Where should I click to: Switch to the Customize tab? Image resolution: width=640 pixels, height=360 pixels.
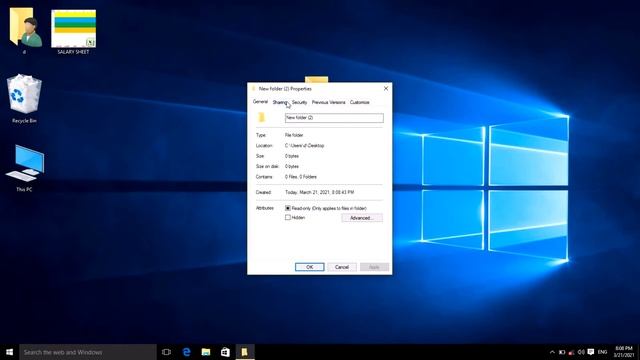point(360,102)
